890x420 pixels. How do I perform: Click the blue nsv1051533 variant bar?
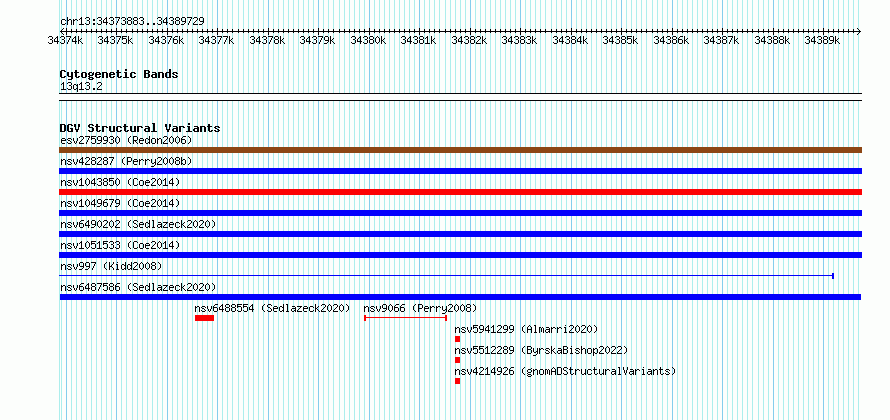pyautogui.click(x=460, y=255)
